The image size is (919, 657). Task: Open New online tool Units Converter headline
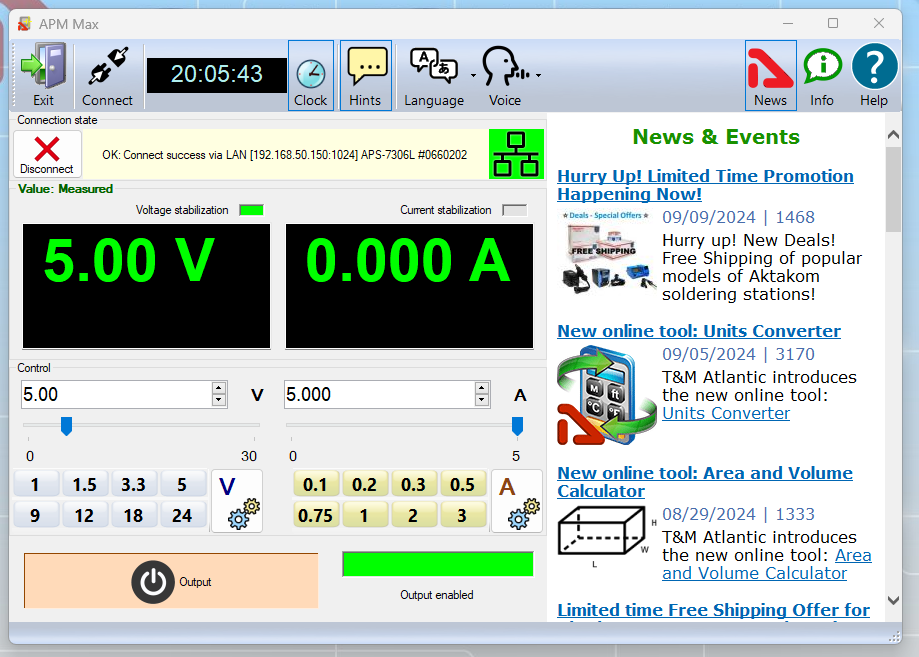click(699, 331)
